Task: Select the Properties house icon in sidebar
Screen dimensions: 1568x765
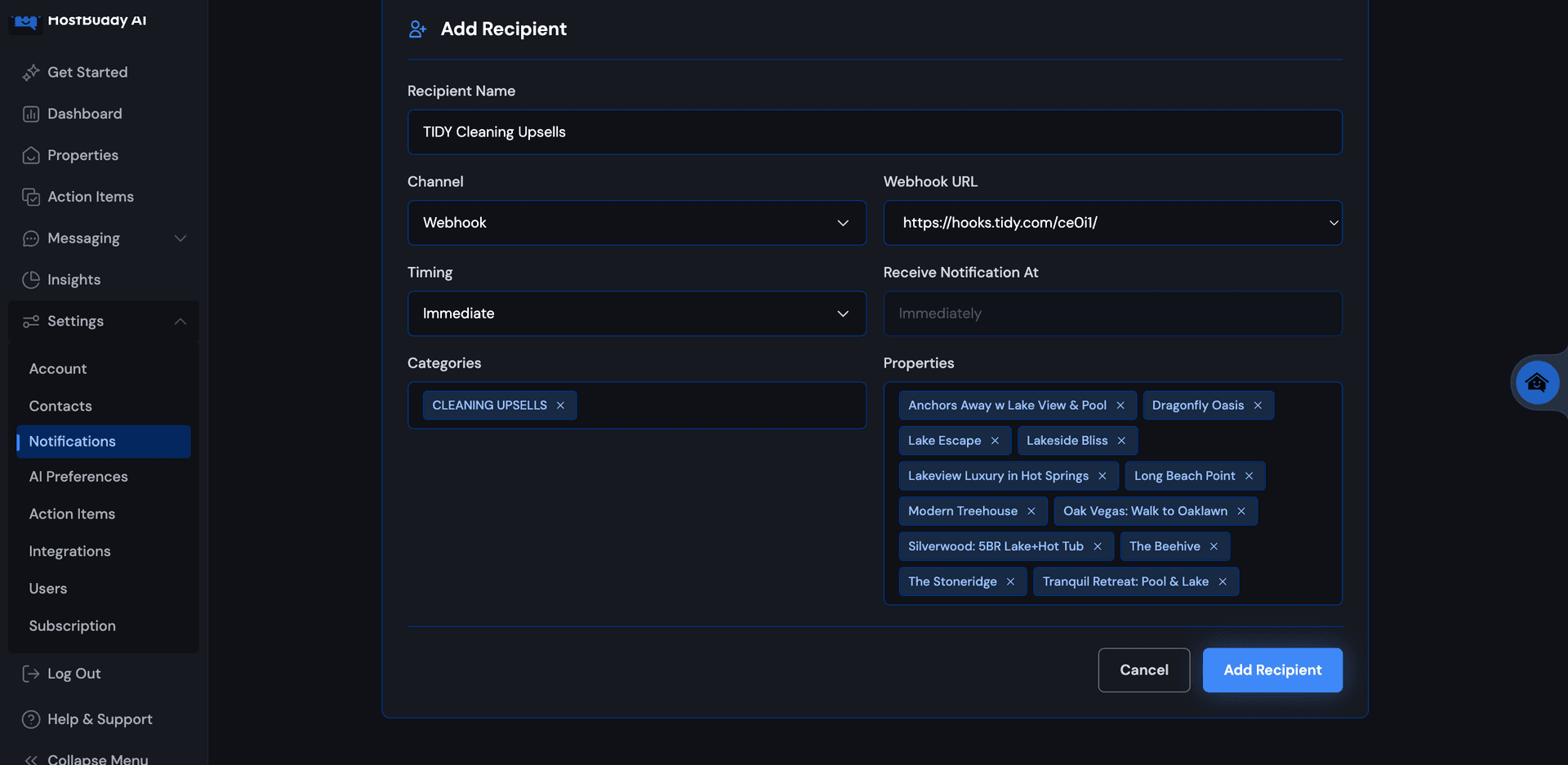Action: pos(31,155)
